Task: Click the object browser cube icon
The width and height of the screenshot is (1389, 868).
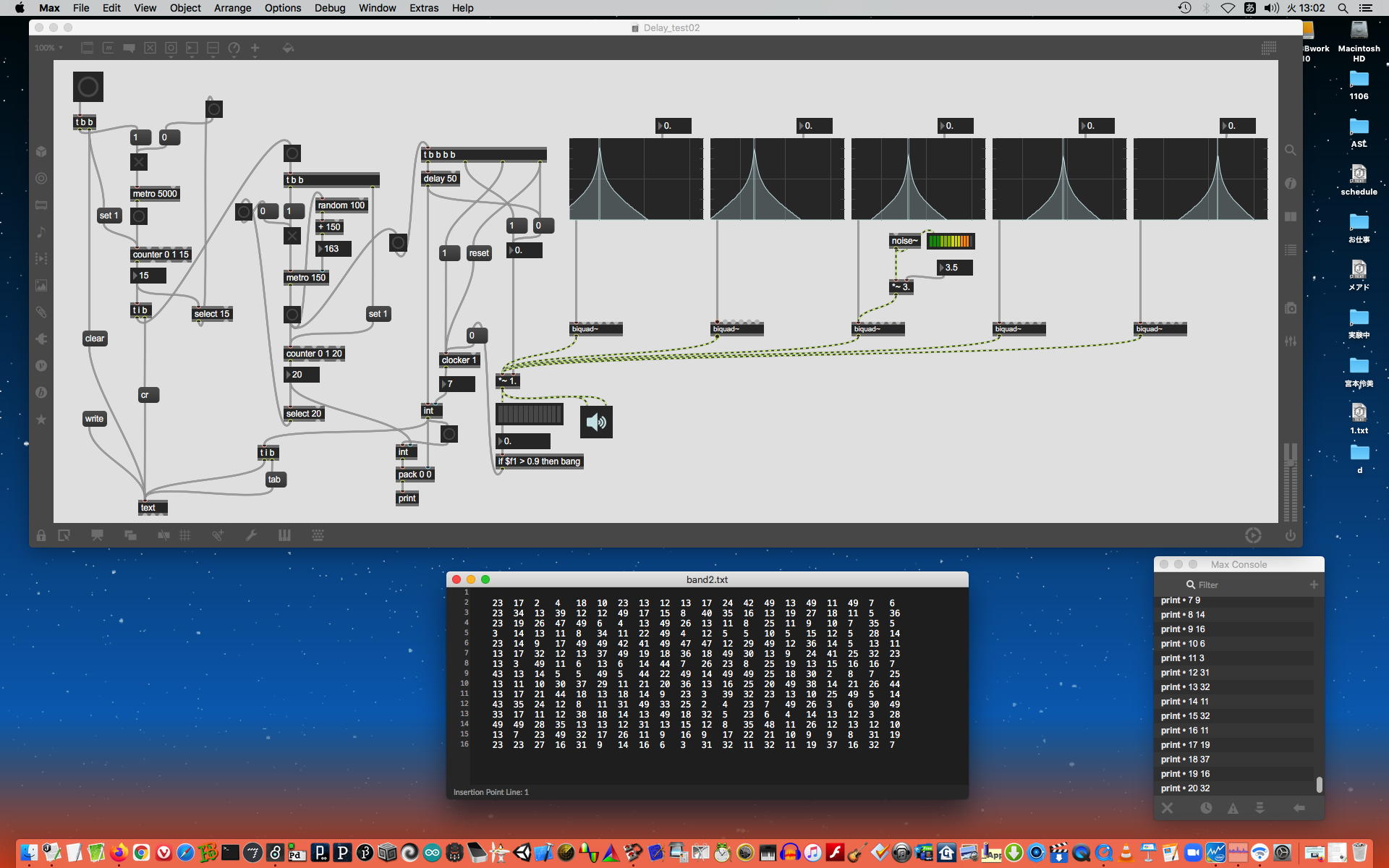Action: pyautogui.click(x=41, y=151)
